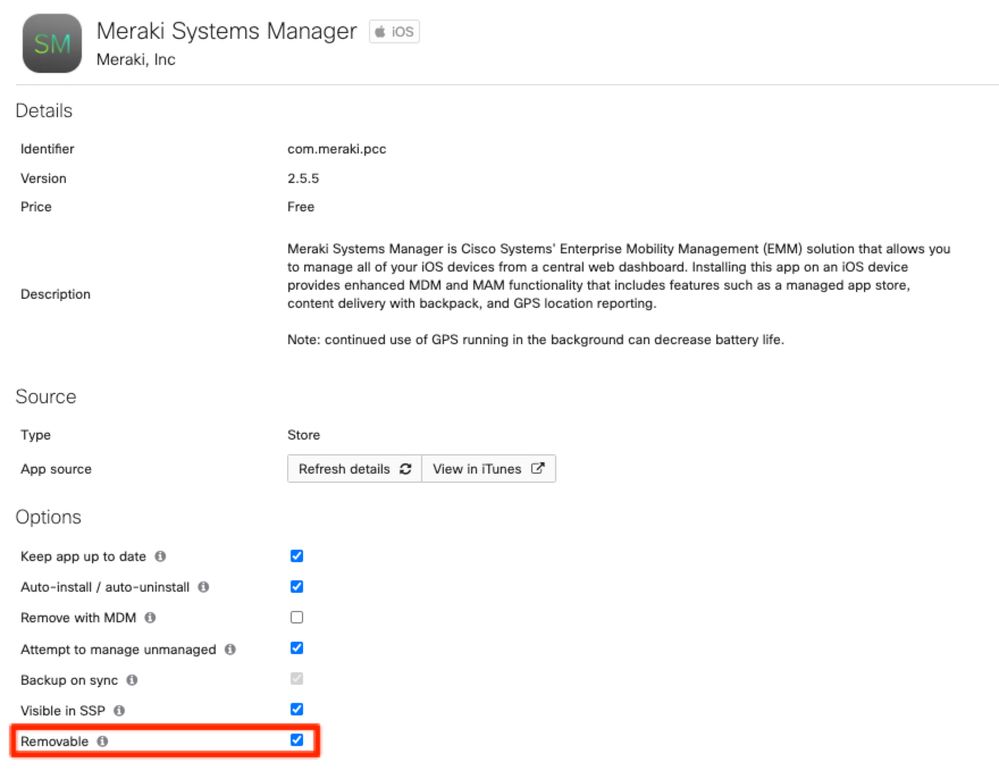Toggle the Removable checkbox
The width and height of the screenshot is (999, 769).
(x=296, y=741)
